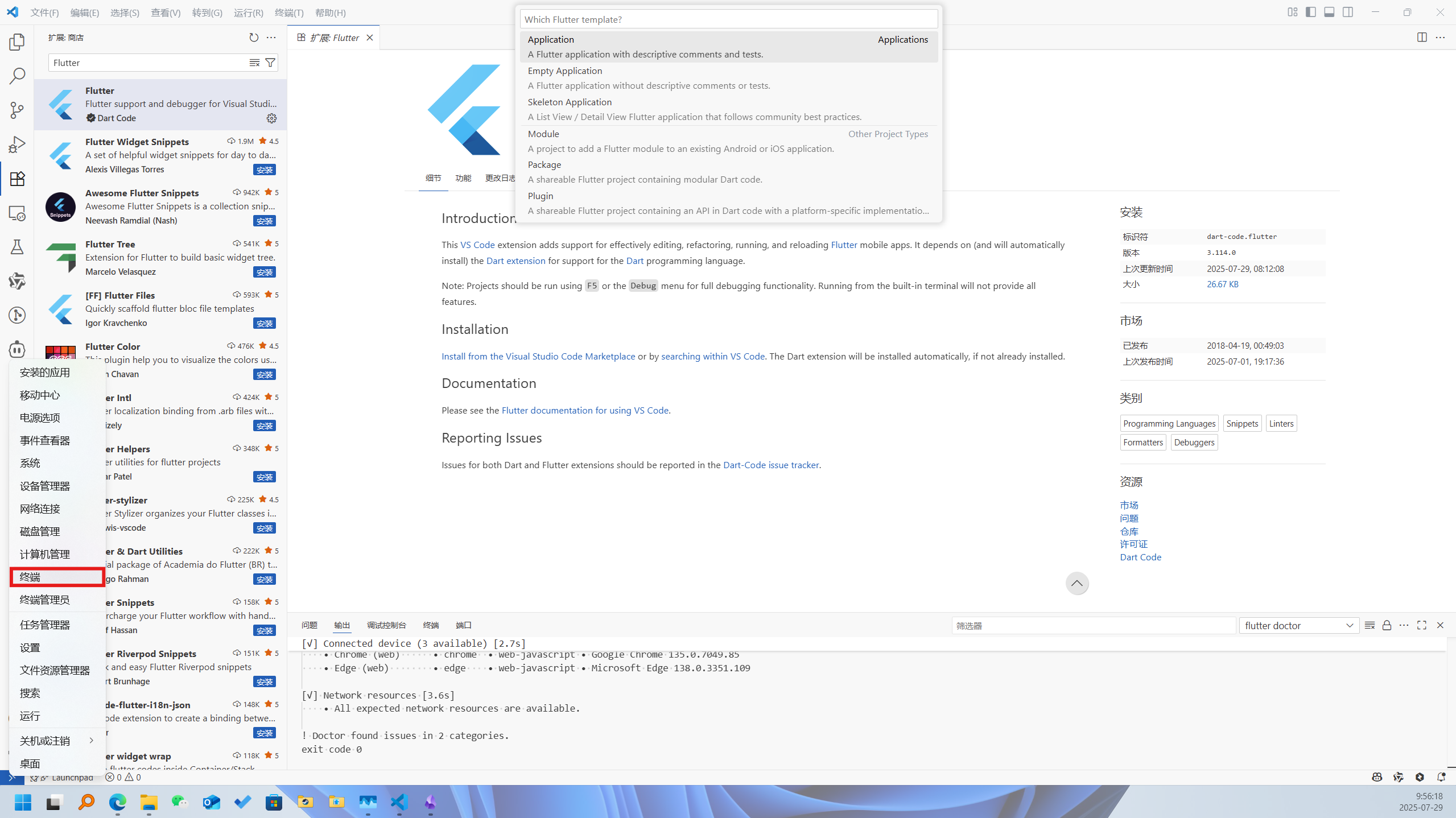Open the flutter doctor output channel dropdown
The image size is (1456, 818).
pyautogui.click(x=1299, y=625)
